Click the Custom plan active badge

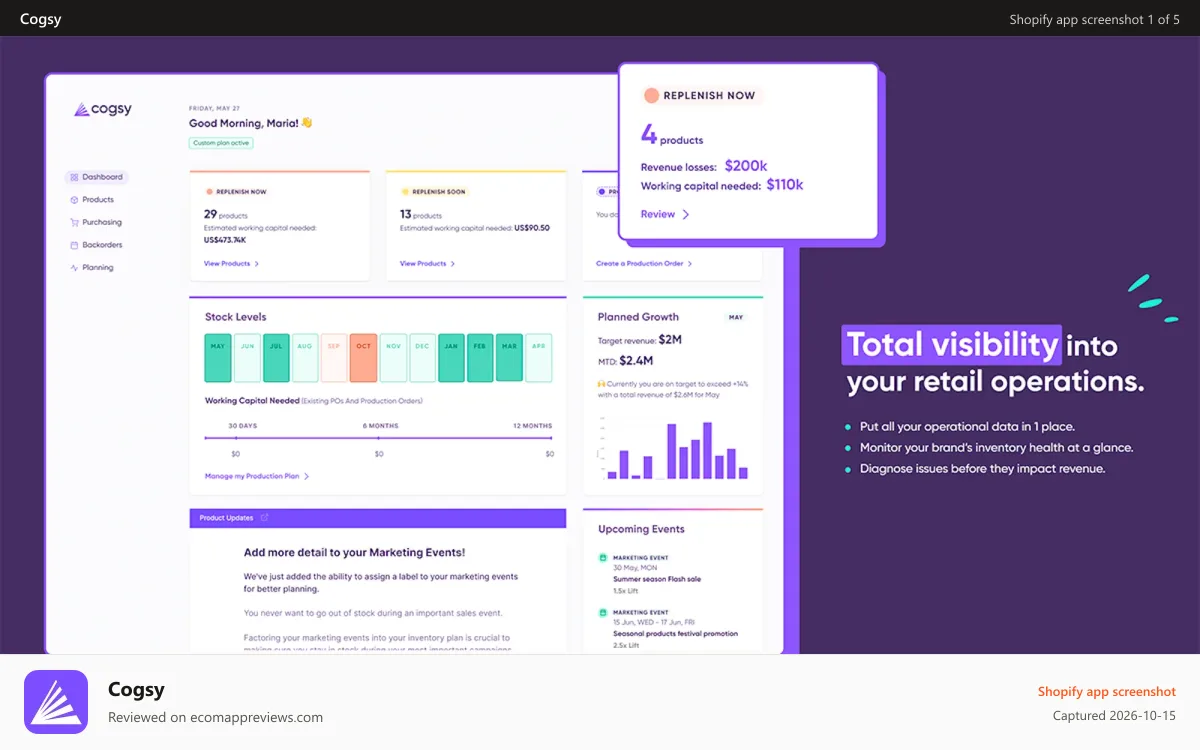pyautogui.click(x=221, y=143)
